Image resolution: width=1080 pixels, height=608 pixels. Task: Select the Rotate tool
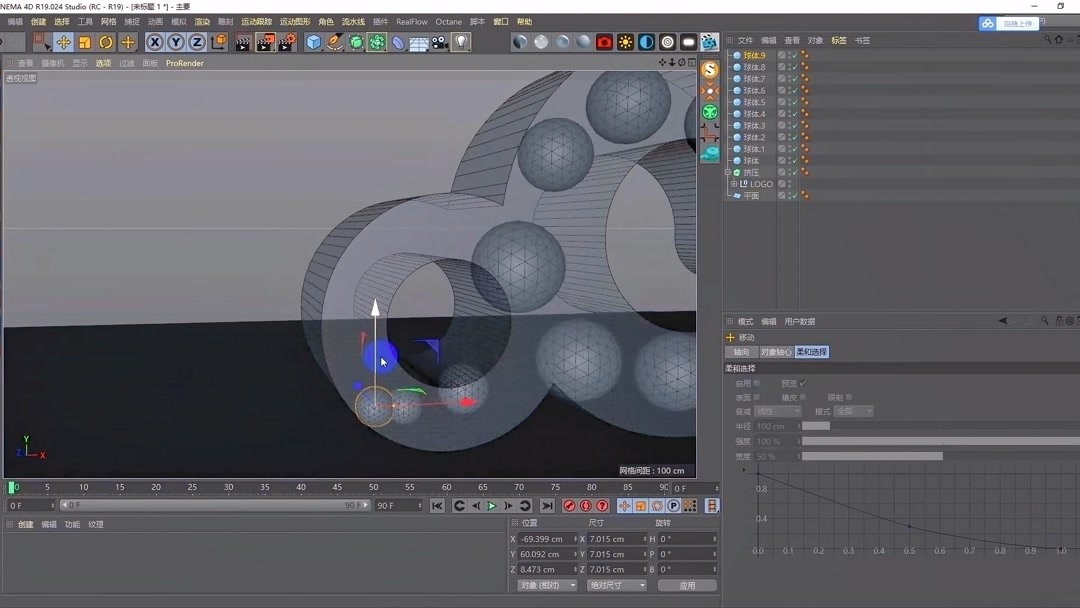106,41
